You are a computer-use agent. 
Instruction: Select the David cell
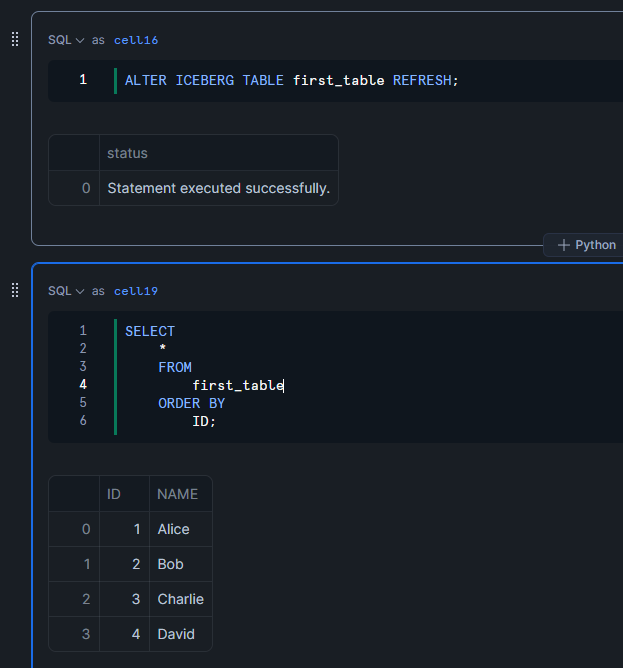181,634
